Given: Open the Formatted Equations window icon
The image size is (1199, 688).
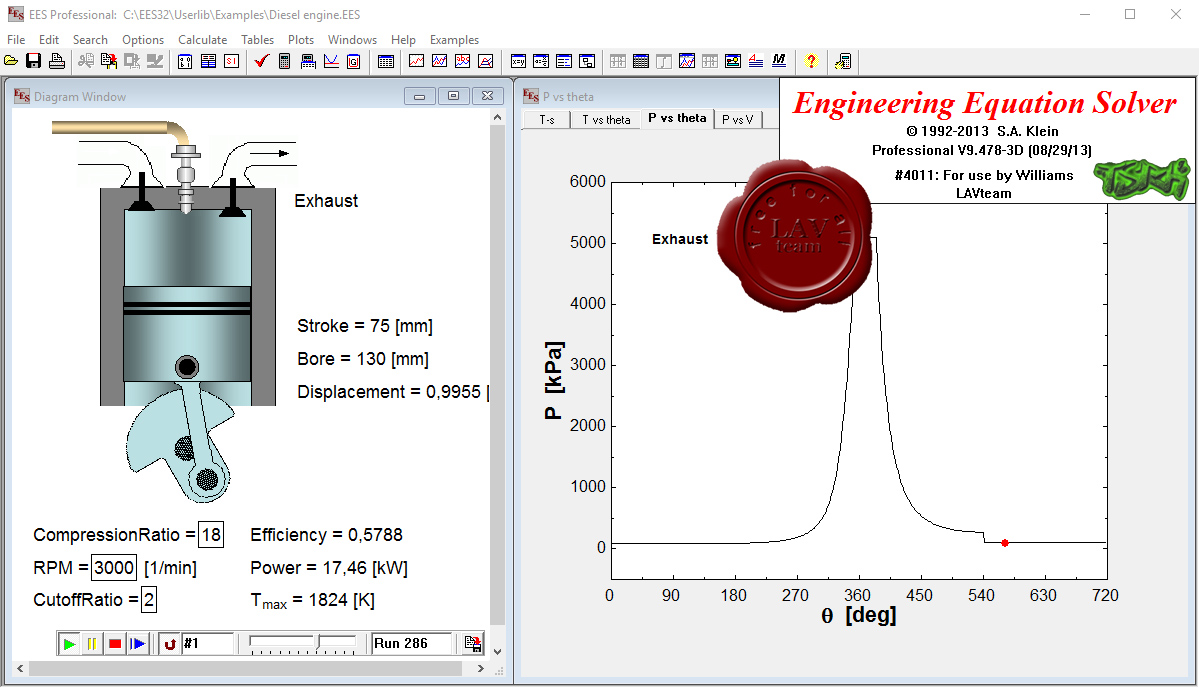Looking at the screenshot, I should [x=541, y=61].
